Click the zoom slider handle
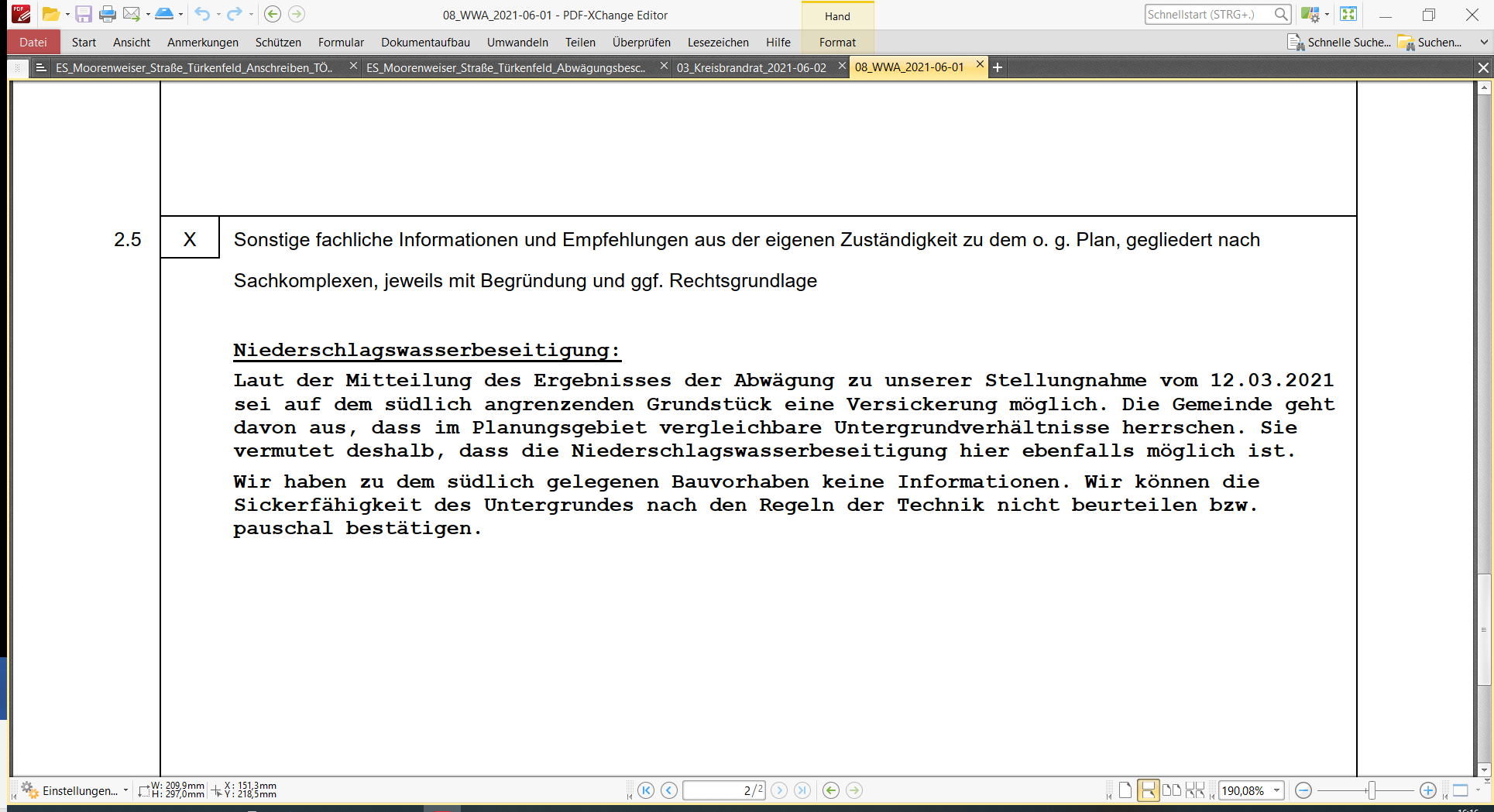The width and height of the screenshot is (1494, 812). coord(1372,790)
